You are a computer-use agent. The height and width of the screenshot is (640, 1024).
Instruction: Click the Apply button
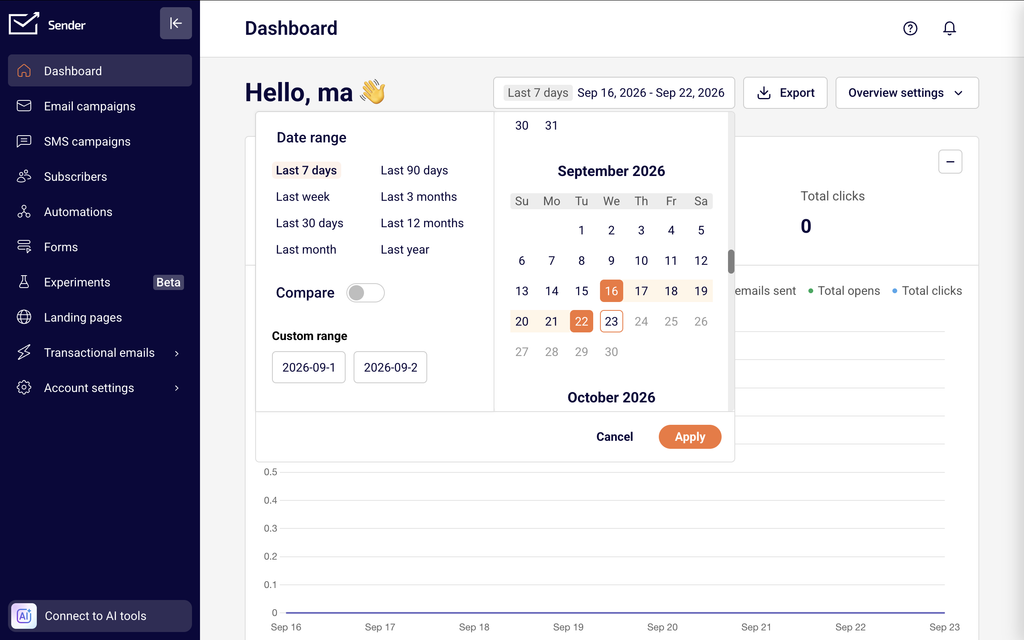click(690, 437)
